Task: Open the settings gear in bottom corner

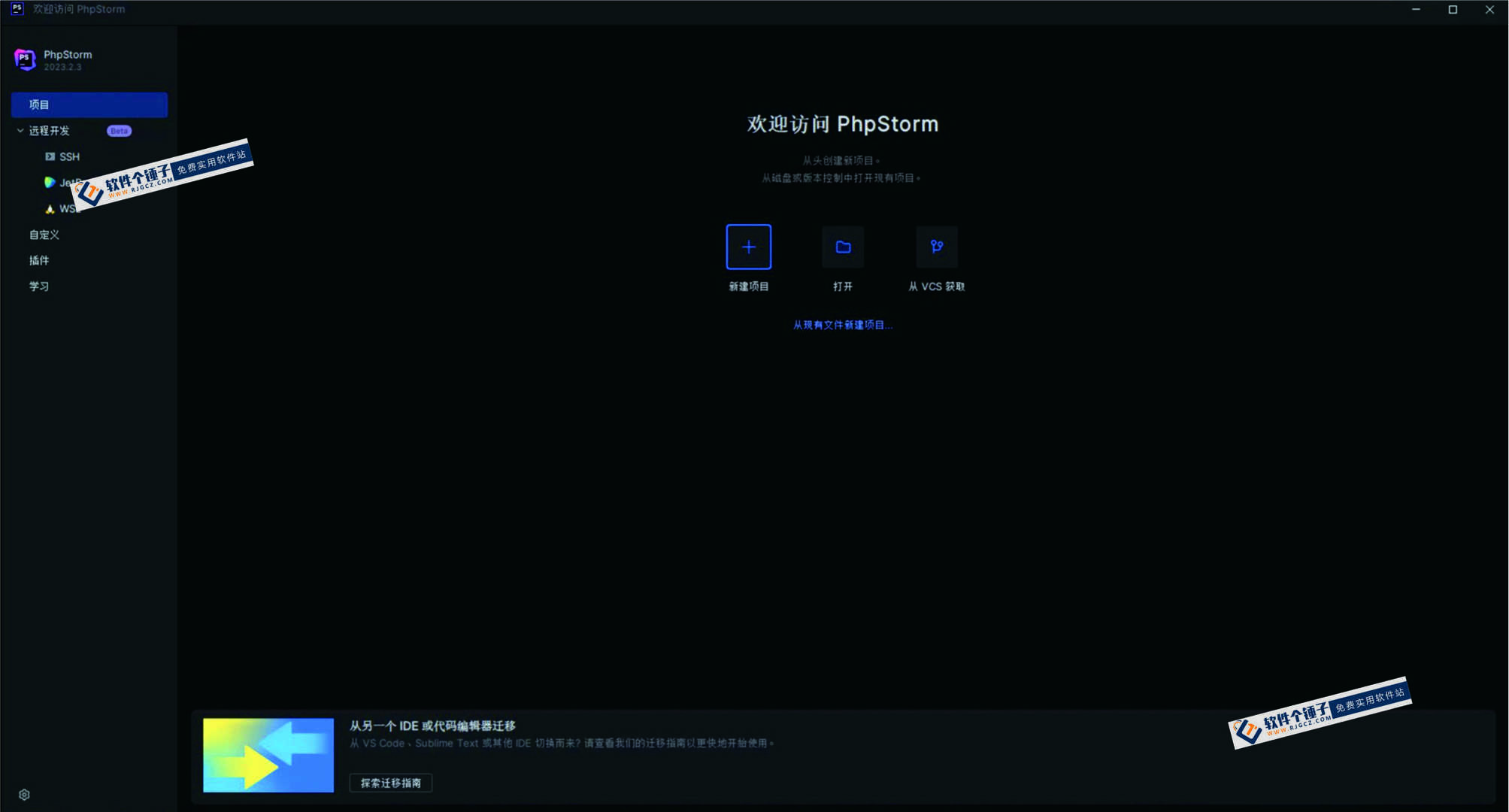Action: (x=24, y=795)
